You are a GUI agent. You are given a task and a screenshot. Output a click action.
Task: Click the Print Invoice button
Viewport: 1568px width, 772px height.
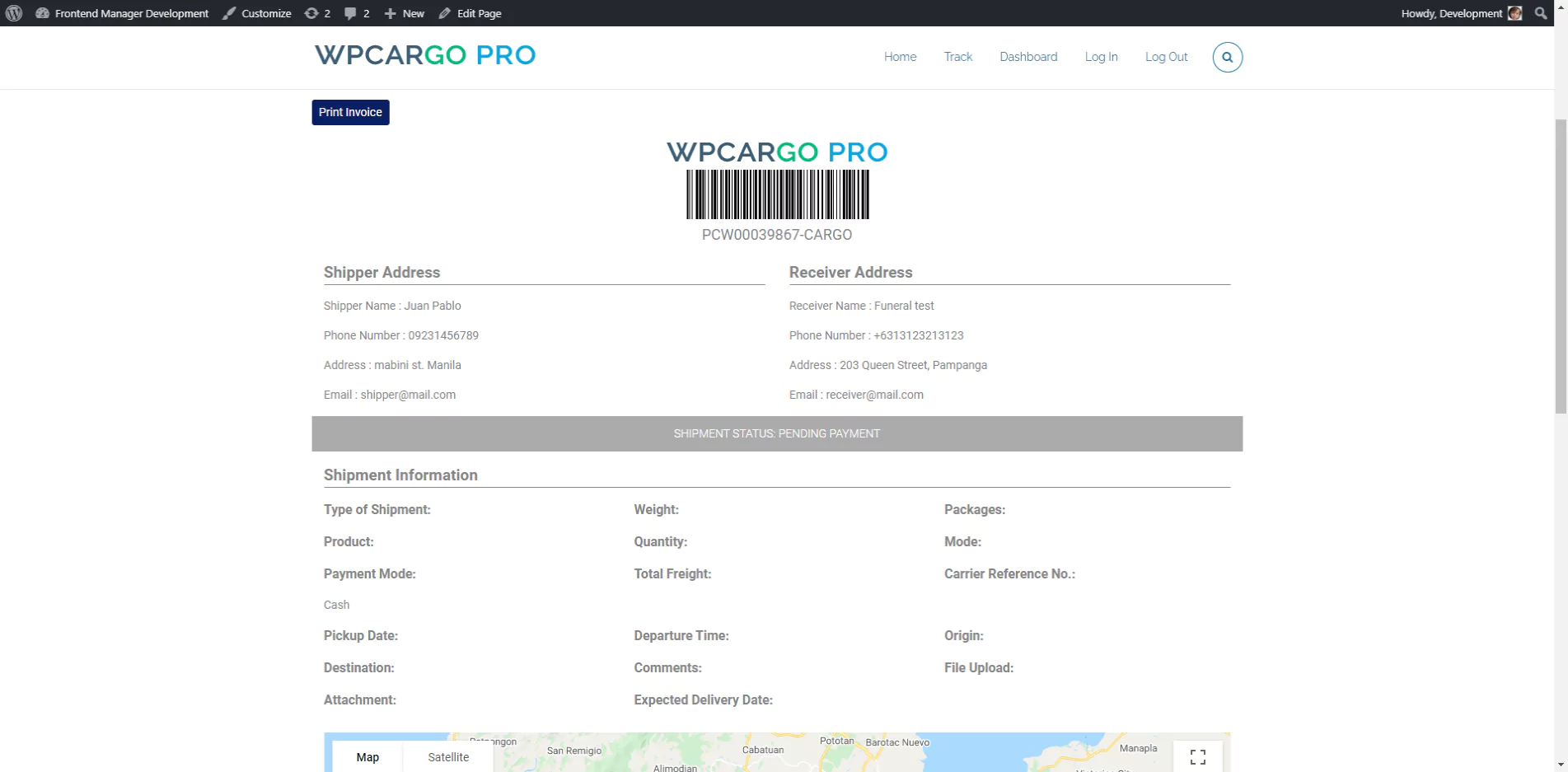point(350,112)
